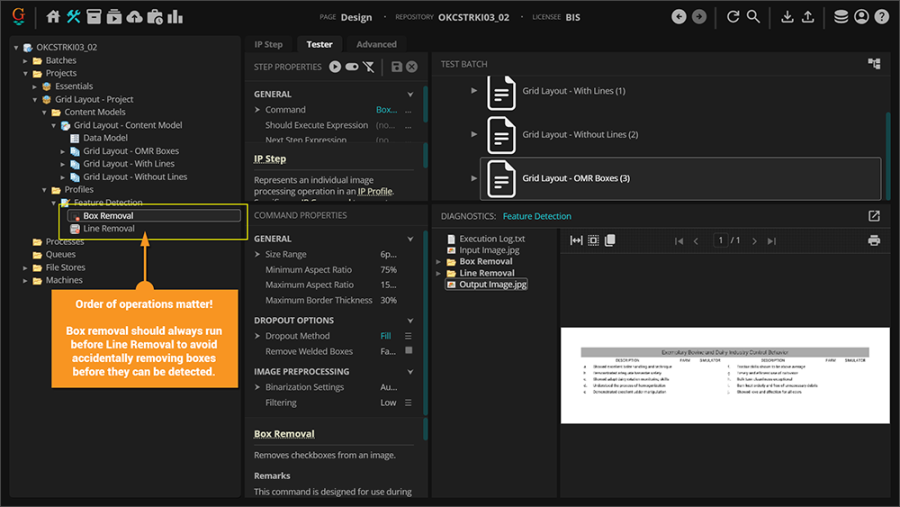The image size is (900, 507).
Task: Toggle the Remove Welded Boxes checkbox
Action: (x=408, y=351)
